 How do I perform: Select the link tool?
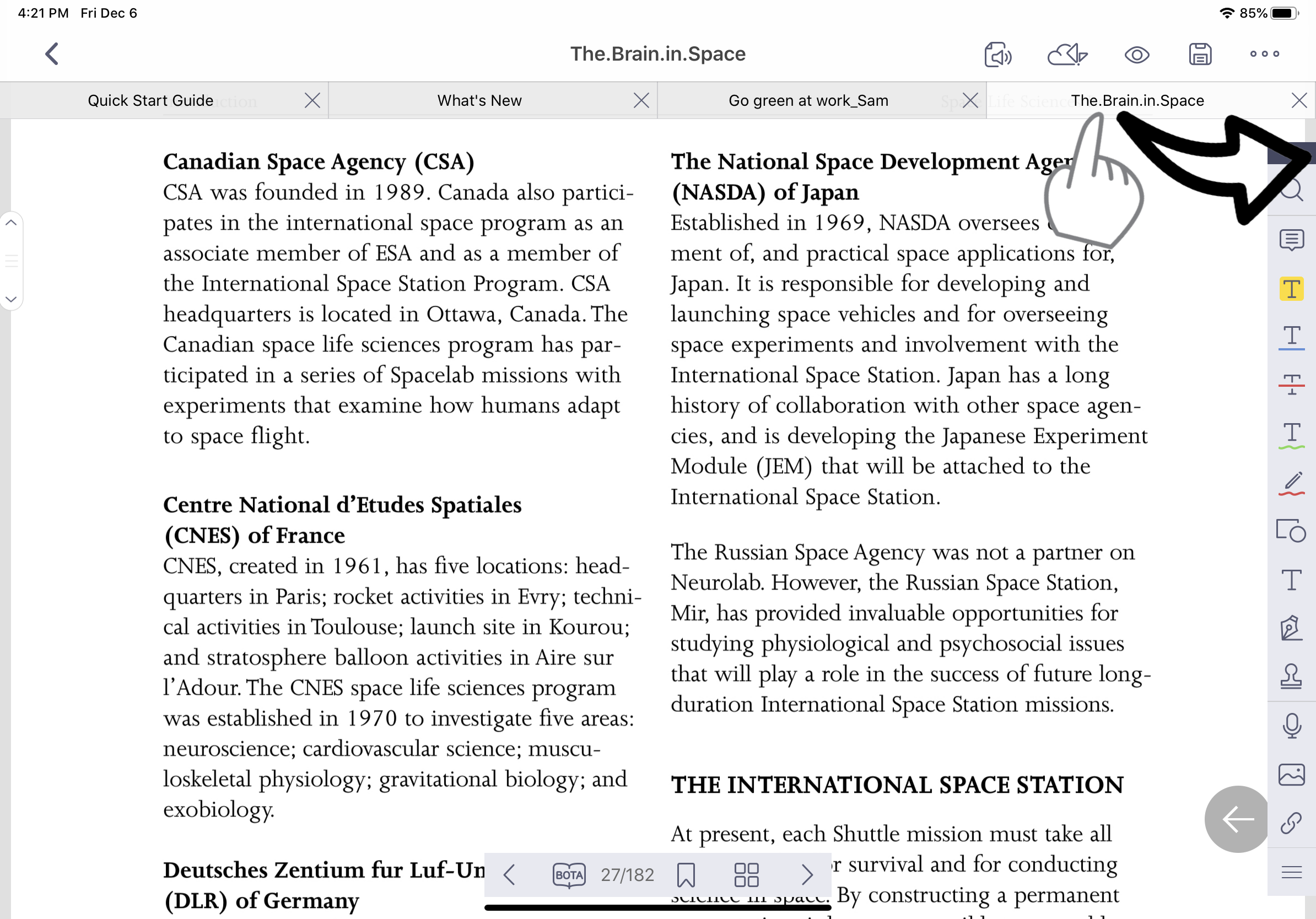pos(1291,823)
